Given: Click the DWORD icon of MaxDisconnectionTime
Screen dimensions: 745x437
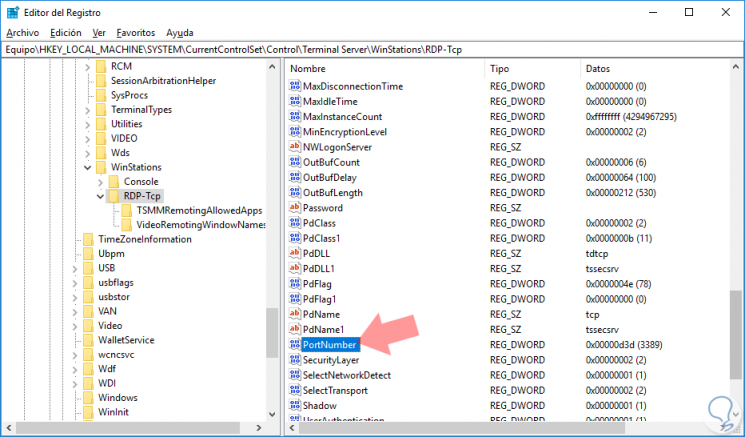Looking at the screenshot, I should [295, 86].
